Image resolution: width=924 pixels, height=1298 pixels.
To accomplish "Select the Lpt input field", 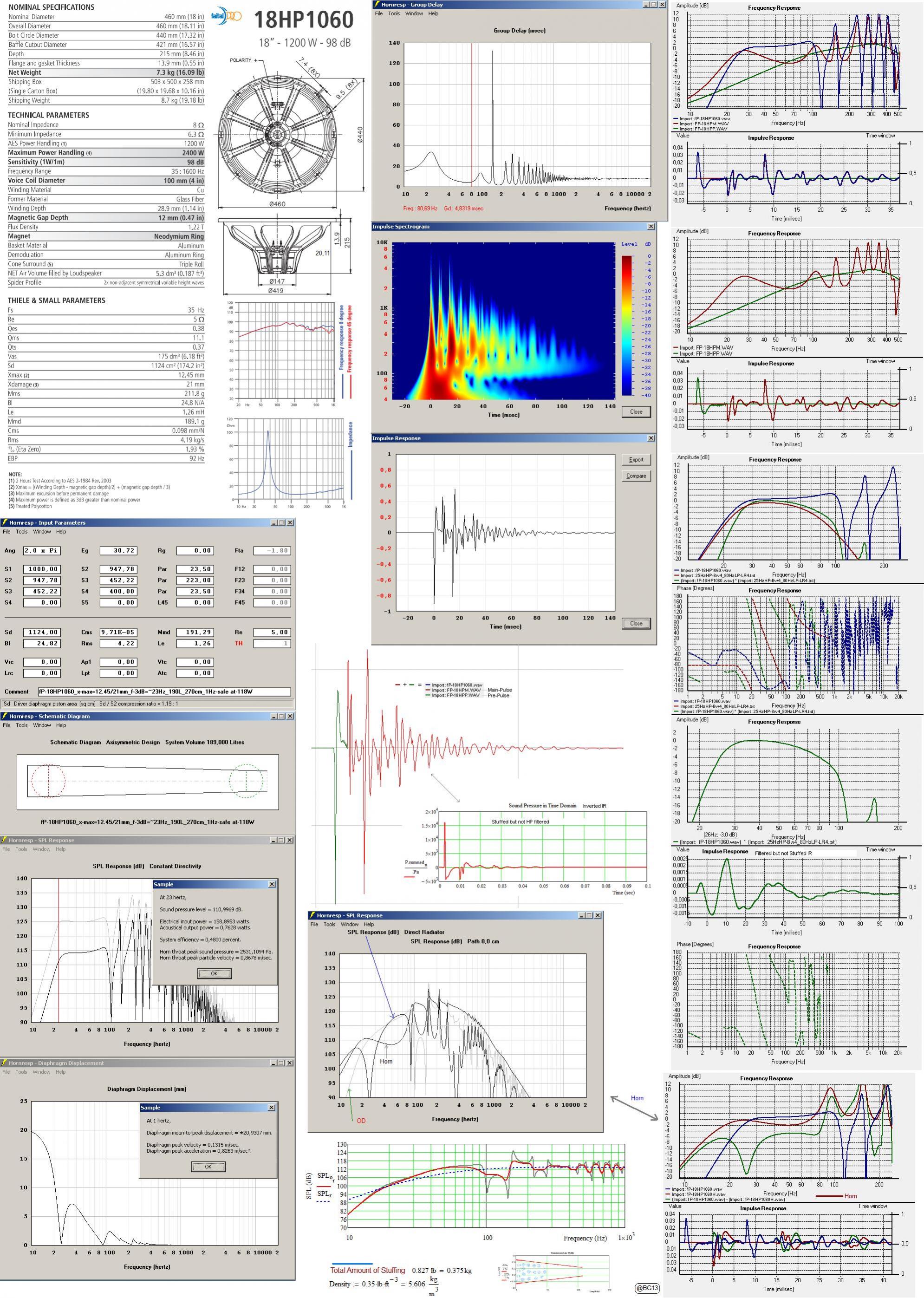I will pyautogui.click(x=118, y=673).
